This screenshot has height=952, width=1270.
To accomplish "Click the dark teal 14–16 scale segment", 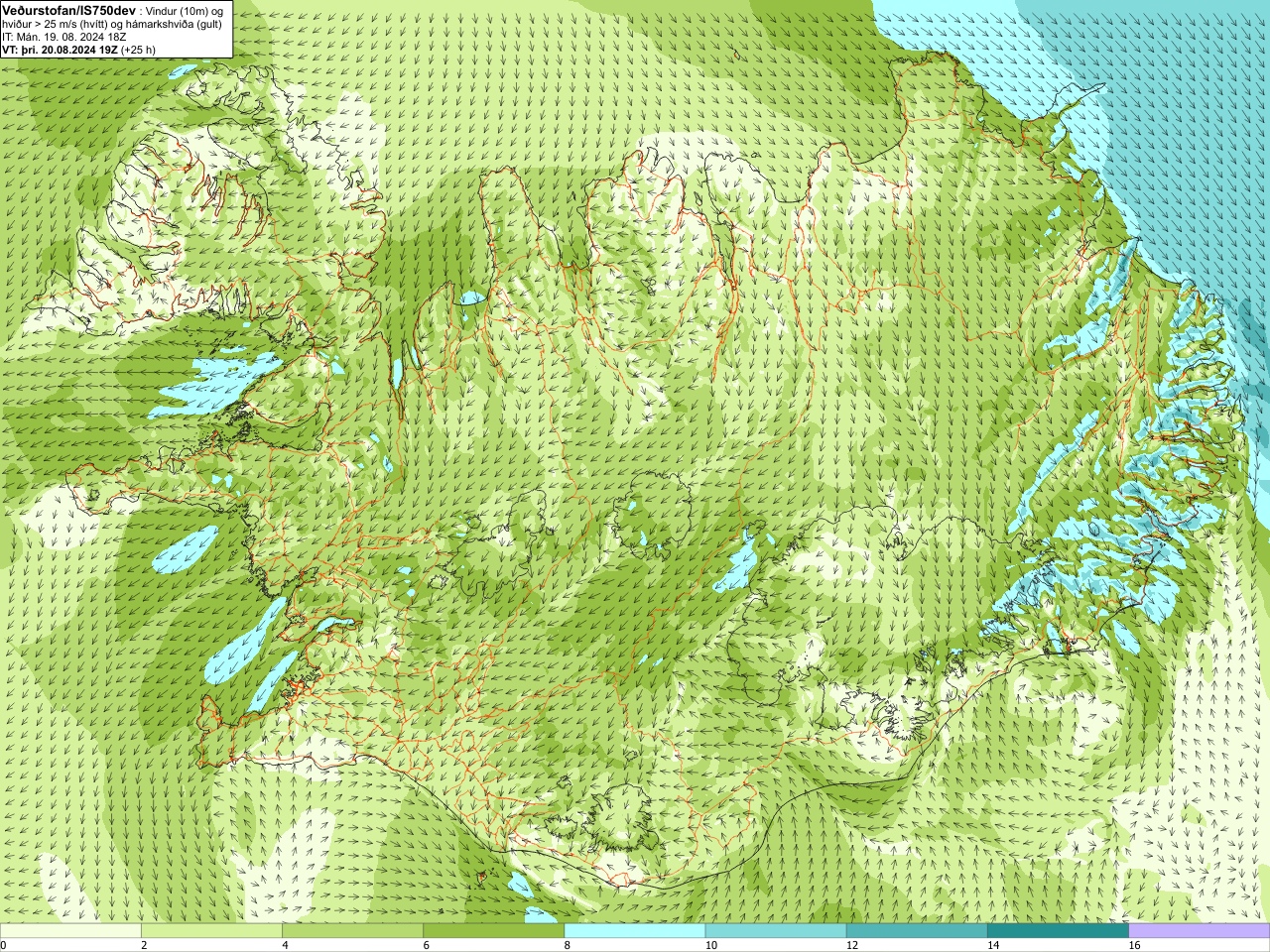I will click(1059, 931).
